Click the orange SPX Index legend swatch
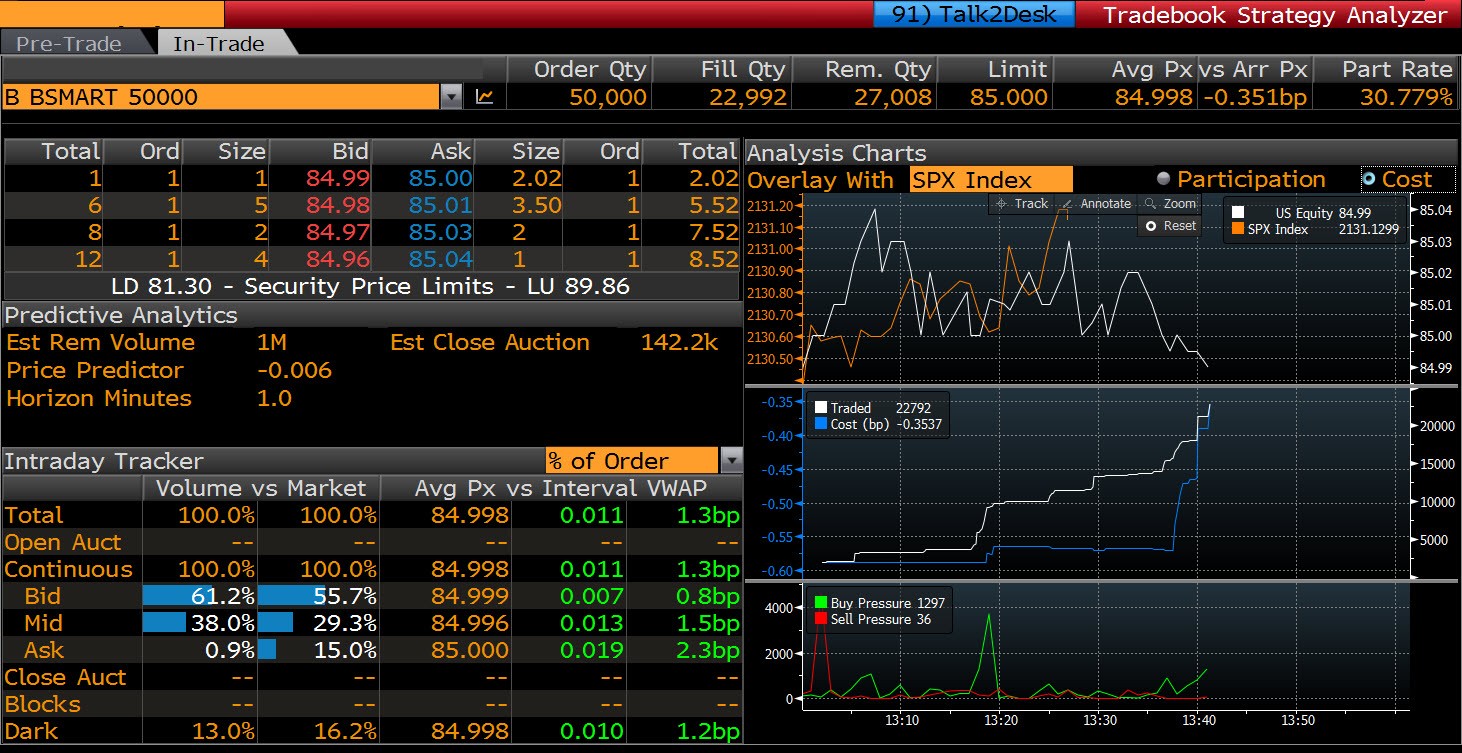This screenshot has height=753, width=1462. click(1238, 229)
